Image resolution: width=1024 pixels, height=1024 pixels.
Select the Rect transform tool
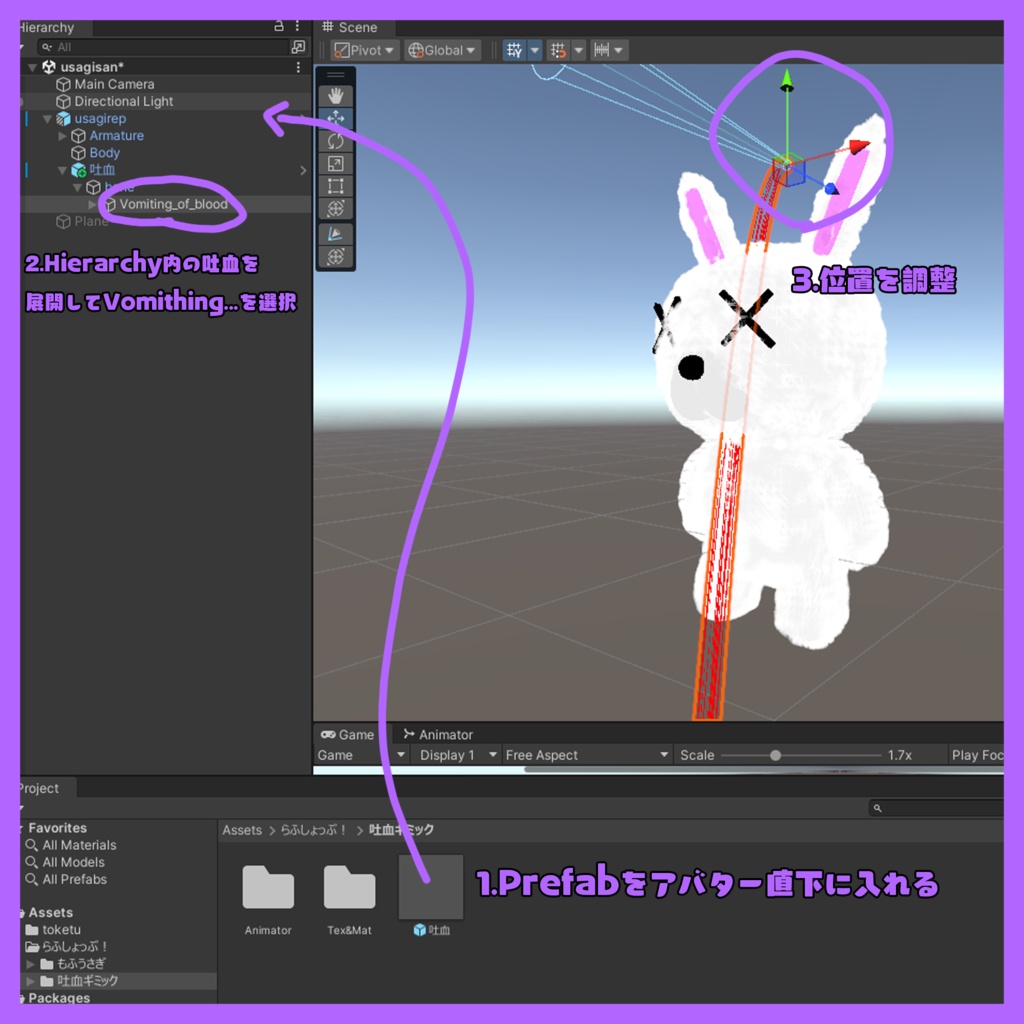click(335, 186)
